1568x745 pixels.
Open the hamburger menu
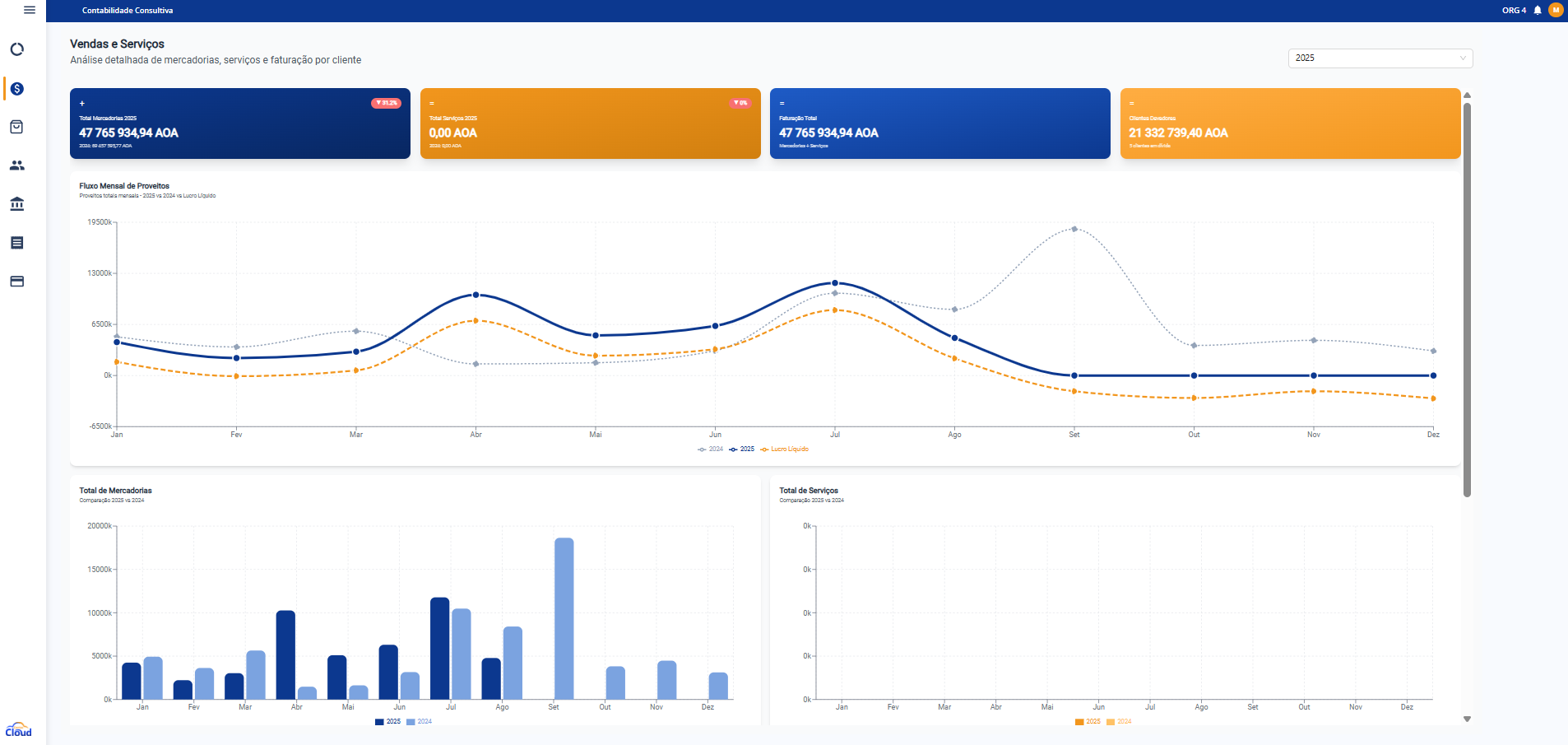point(30,10)
